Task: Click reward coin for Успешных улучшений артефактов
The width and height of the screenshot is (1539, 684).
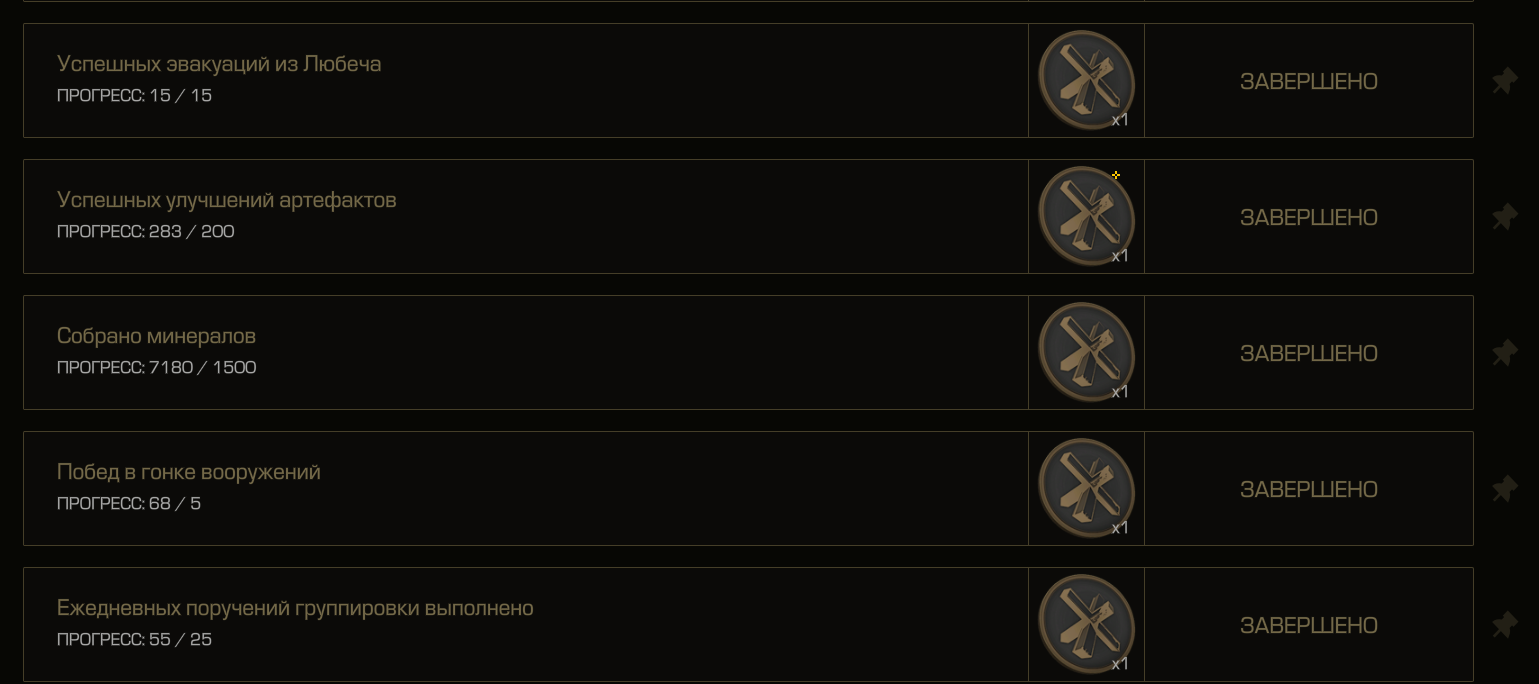Action: 1086,216
